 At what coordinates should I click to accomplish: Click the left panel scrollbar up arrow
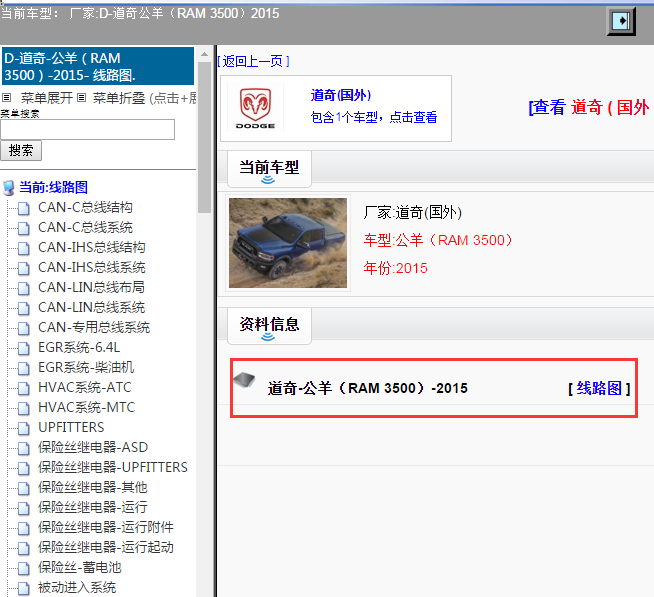click(204, 55)
